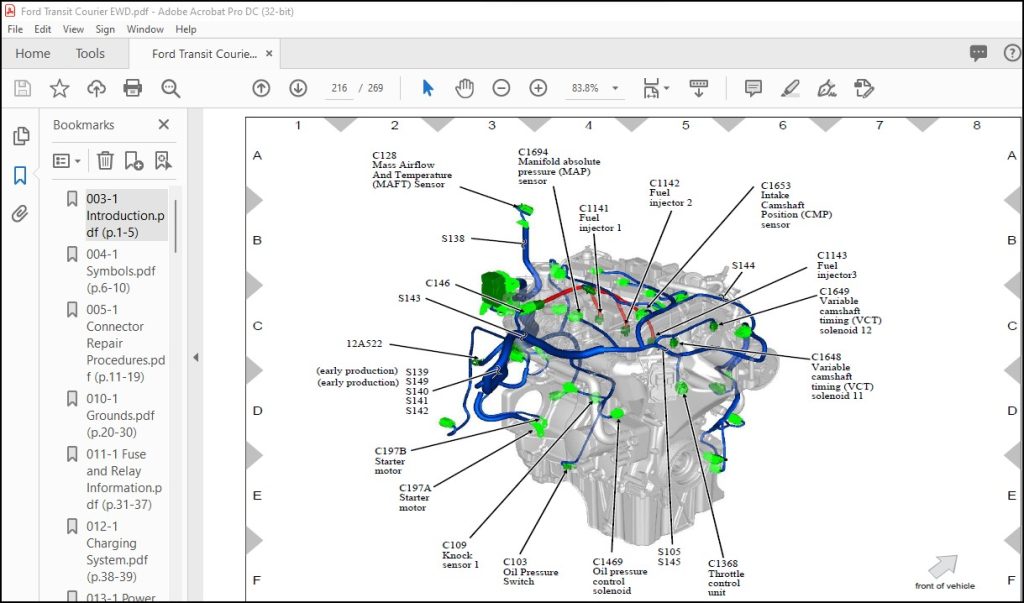Delete selected bookmark trash icon
Screen dimensions: 1024x603
pyautogui.click(x=105, y=160)
